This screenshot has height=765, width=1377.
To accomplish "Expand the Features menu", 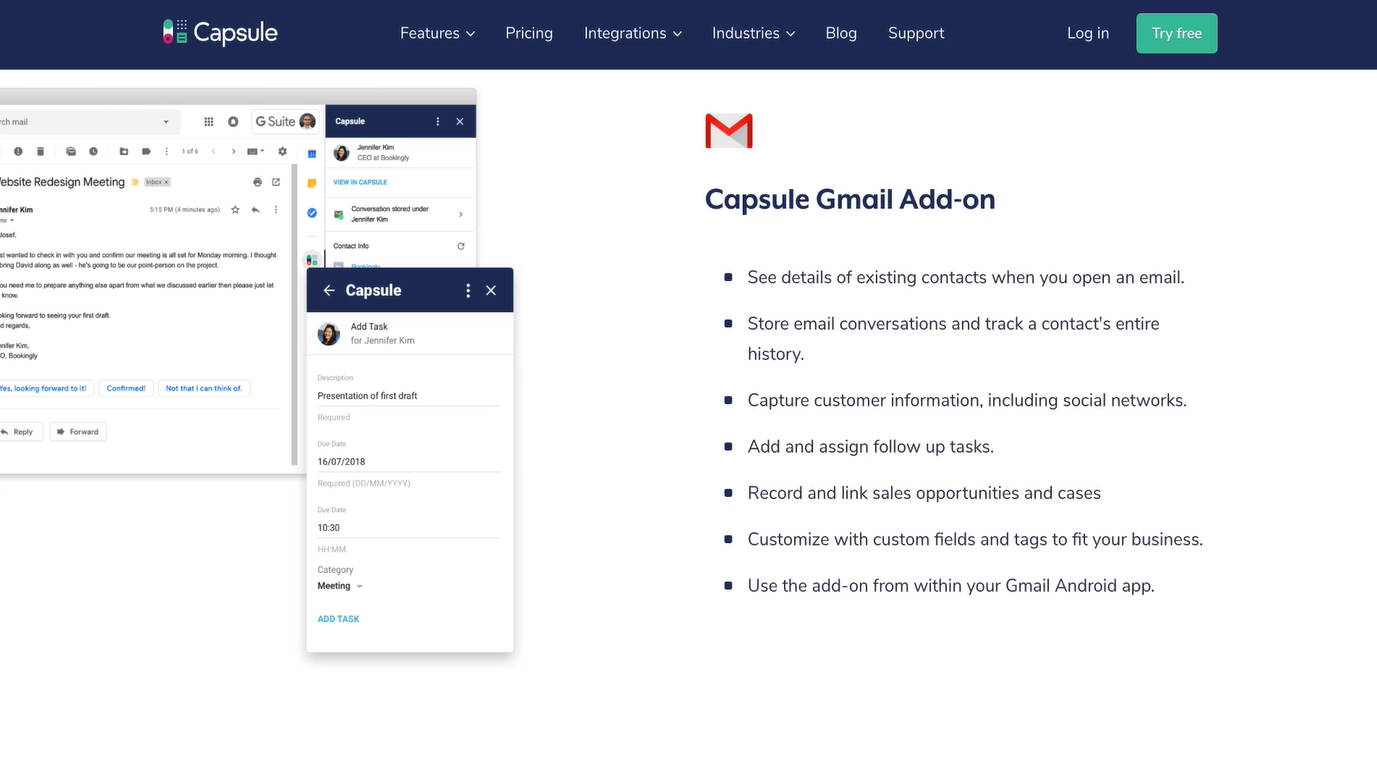I will coord(437,33).
